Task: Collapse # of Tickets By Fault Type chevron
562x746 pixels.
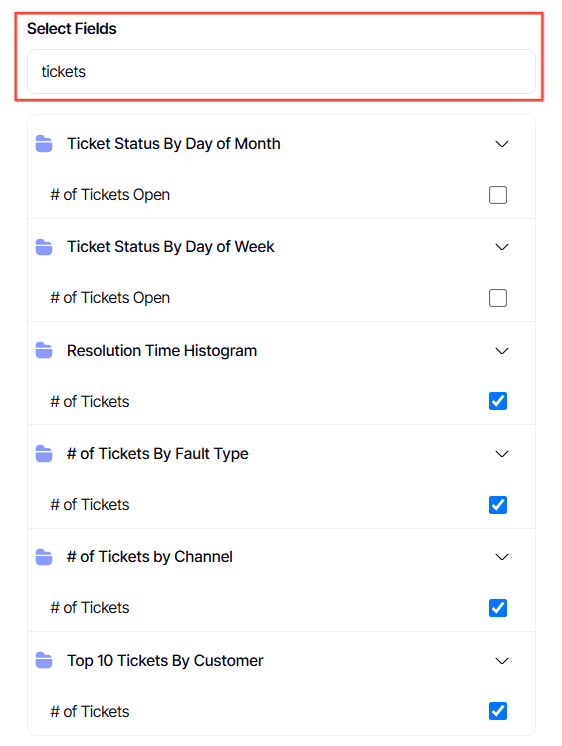Action: coord(502,454)
